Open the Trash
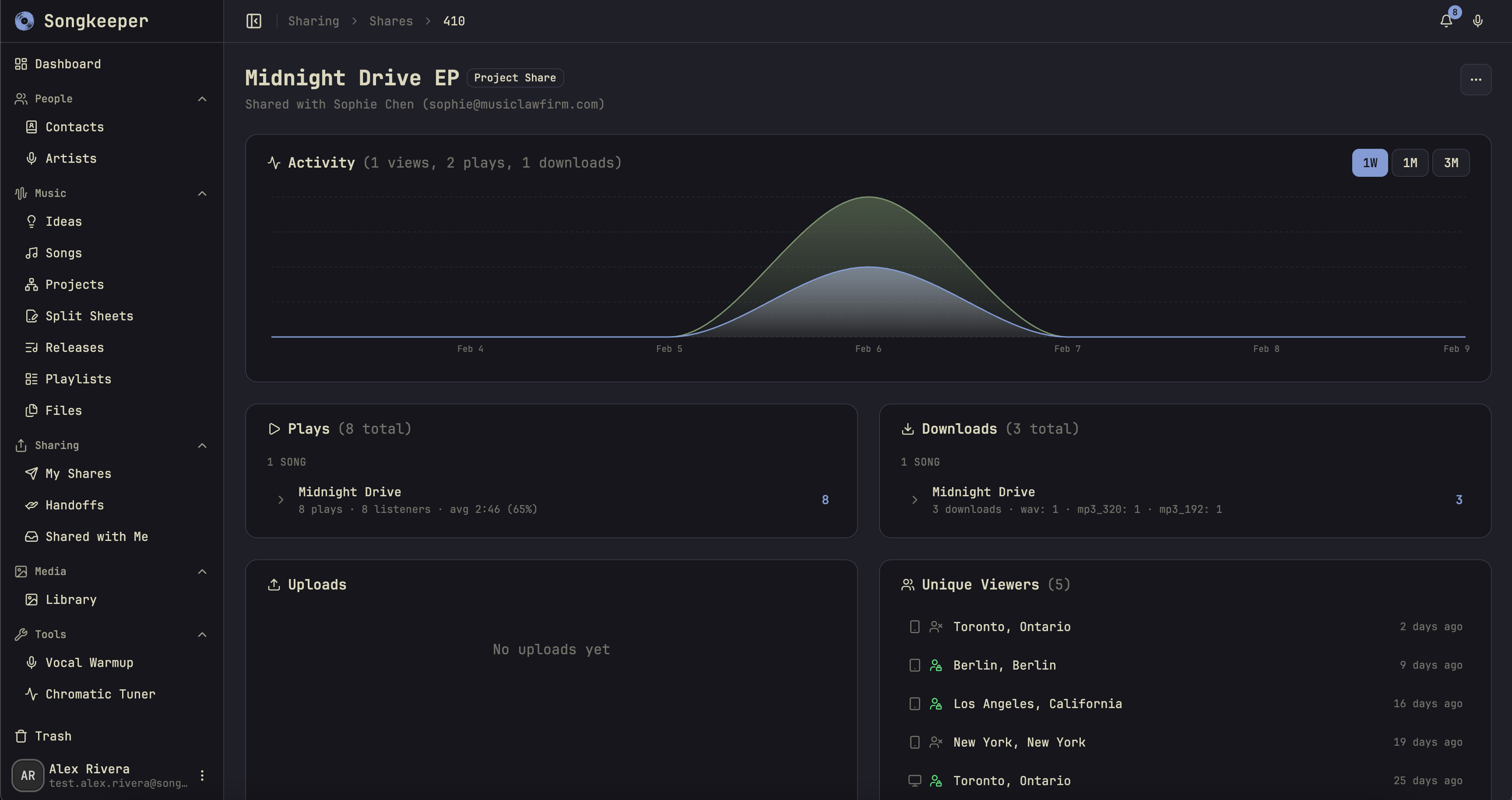The height and width of the screenshot is (800, 1512). pyautogui.click(x=53, y=735)
